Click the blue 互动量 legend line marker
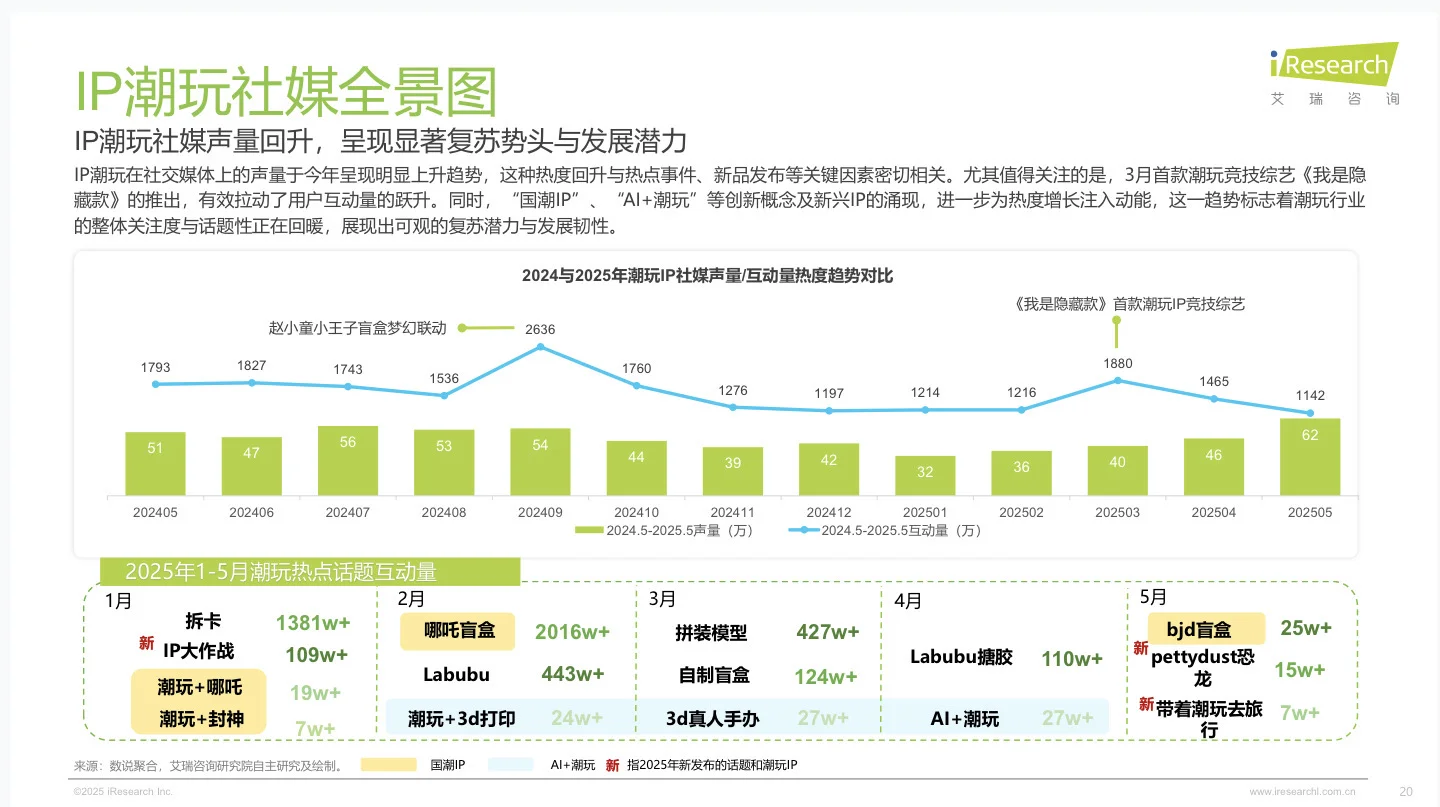The image size is (1440, 807). point(803,531)
